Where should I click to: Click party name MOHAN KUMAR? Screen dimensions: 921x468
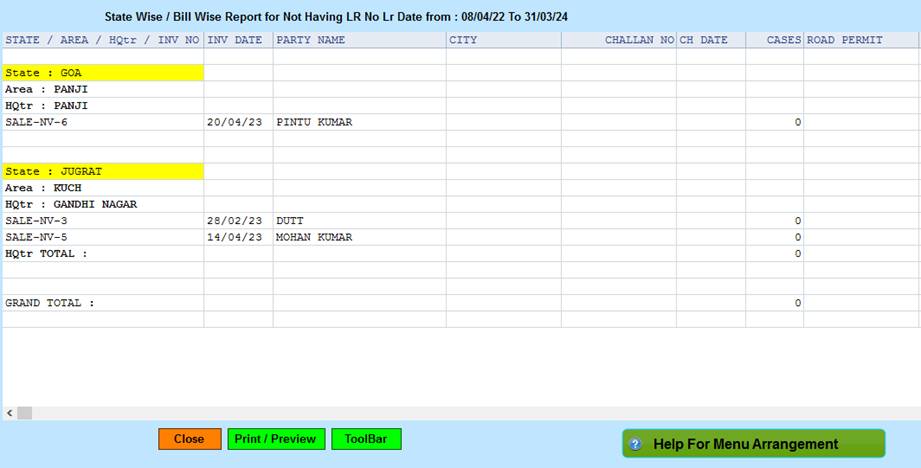[314, 237]
